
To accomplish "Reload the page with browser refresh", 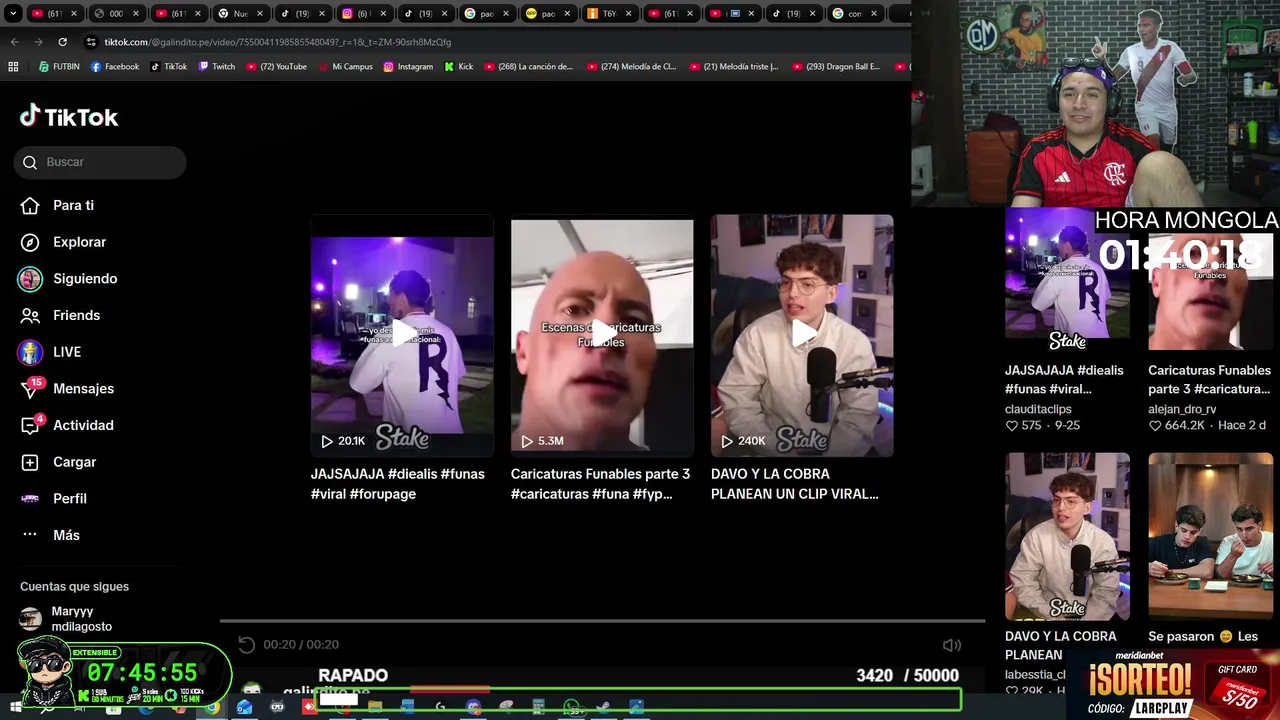I will click(x=62, y=42).
